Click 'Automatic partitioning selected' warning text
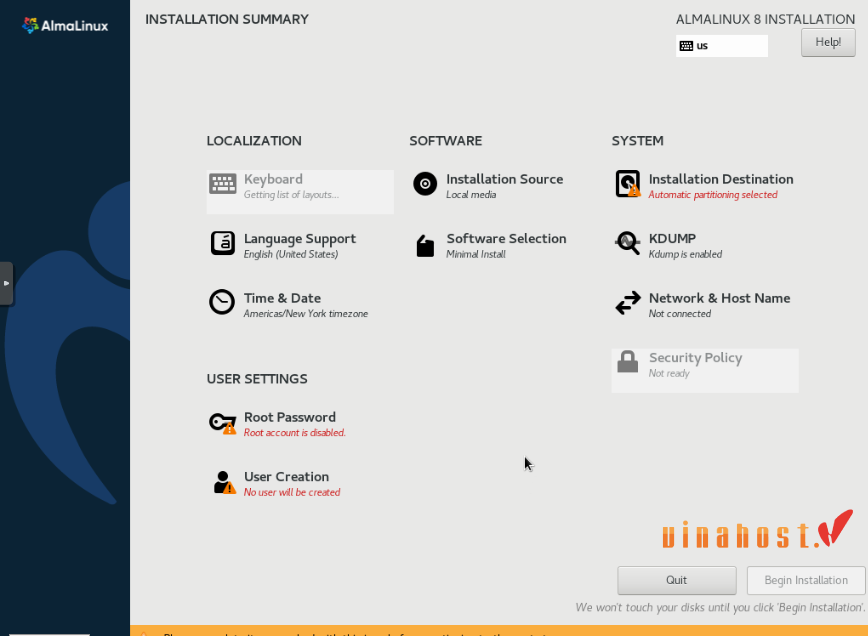Viewport: 868px width, 636px height. click(x=713, y=195)
